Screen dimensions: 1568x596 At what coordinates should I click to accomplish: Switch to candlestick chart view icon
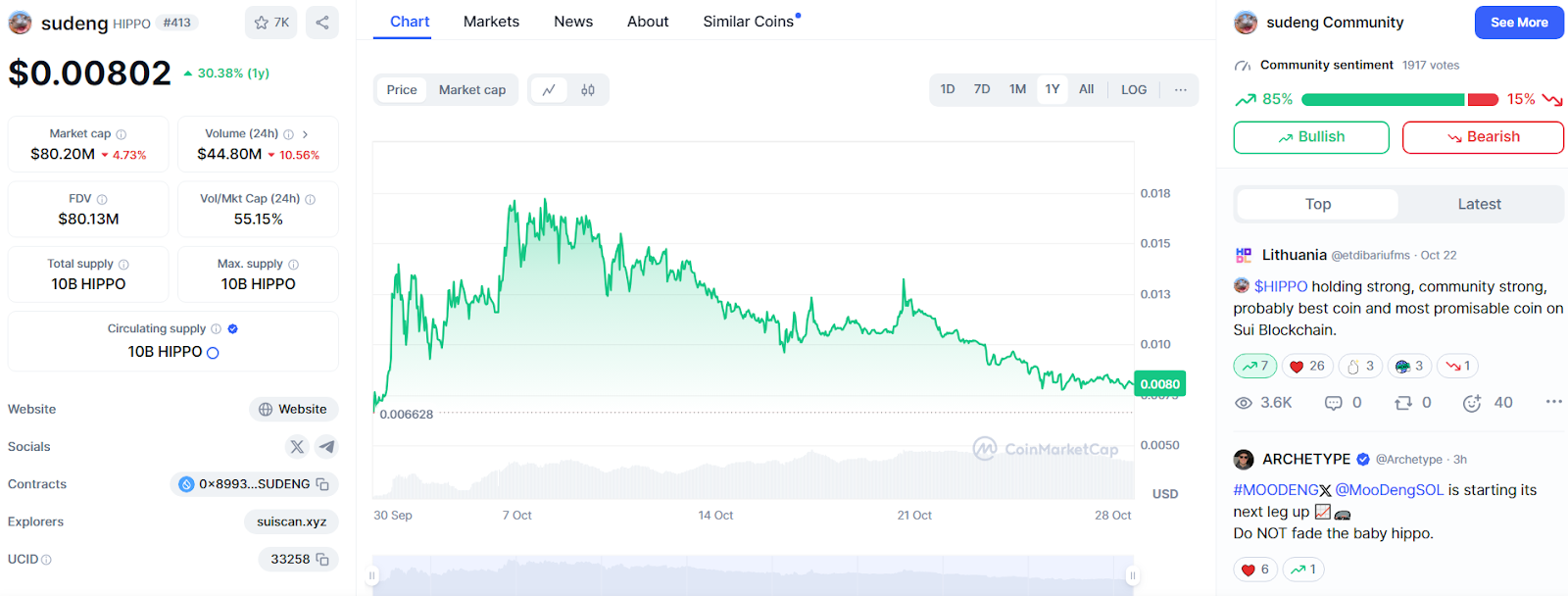click(588, 90)
